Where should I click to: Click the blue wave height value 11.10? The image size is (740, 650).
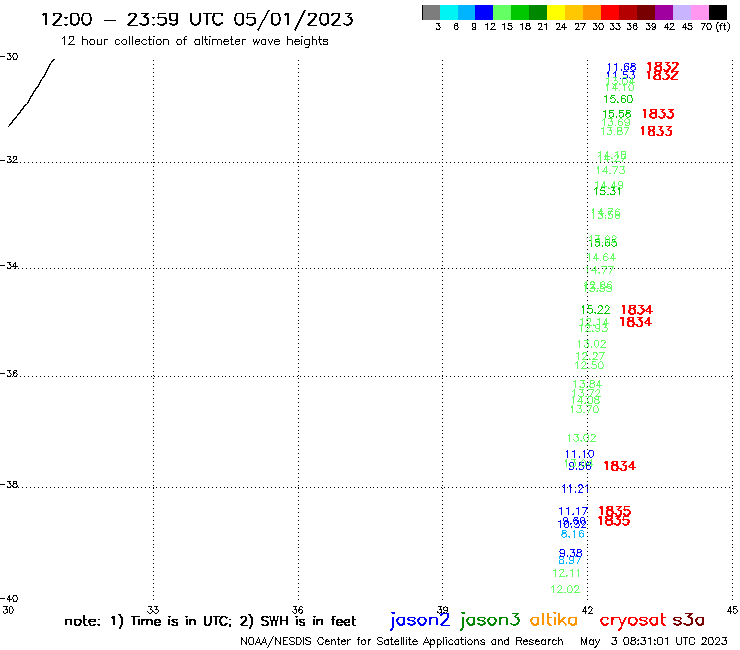[580, 454]
